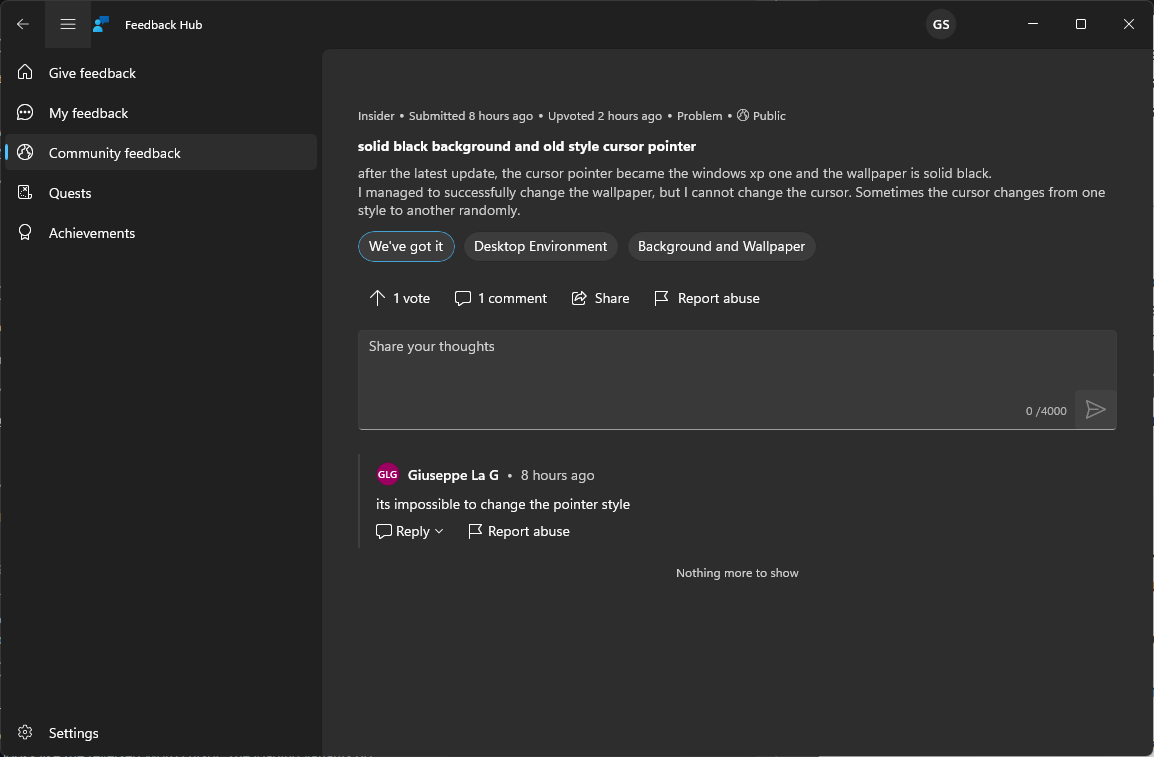Click the feedback title text

pos(527,146)
